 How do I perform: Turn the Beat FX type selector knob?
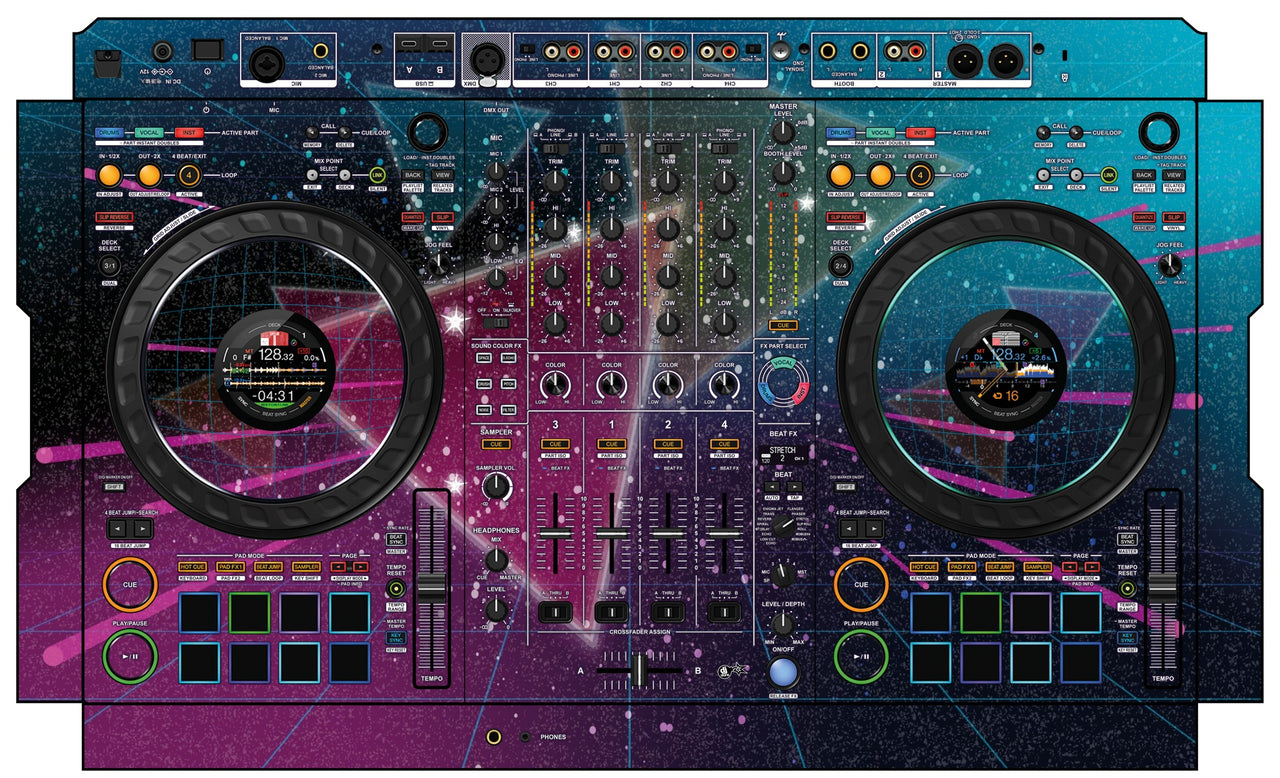pyautogui.click(x=782, y=524)
